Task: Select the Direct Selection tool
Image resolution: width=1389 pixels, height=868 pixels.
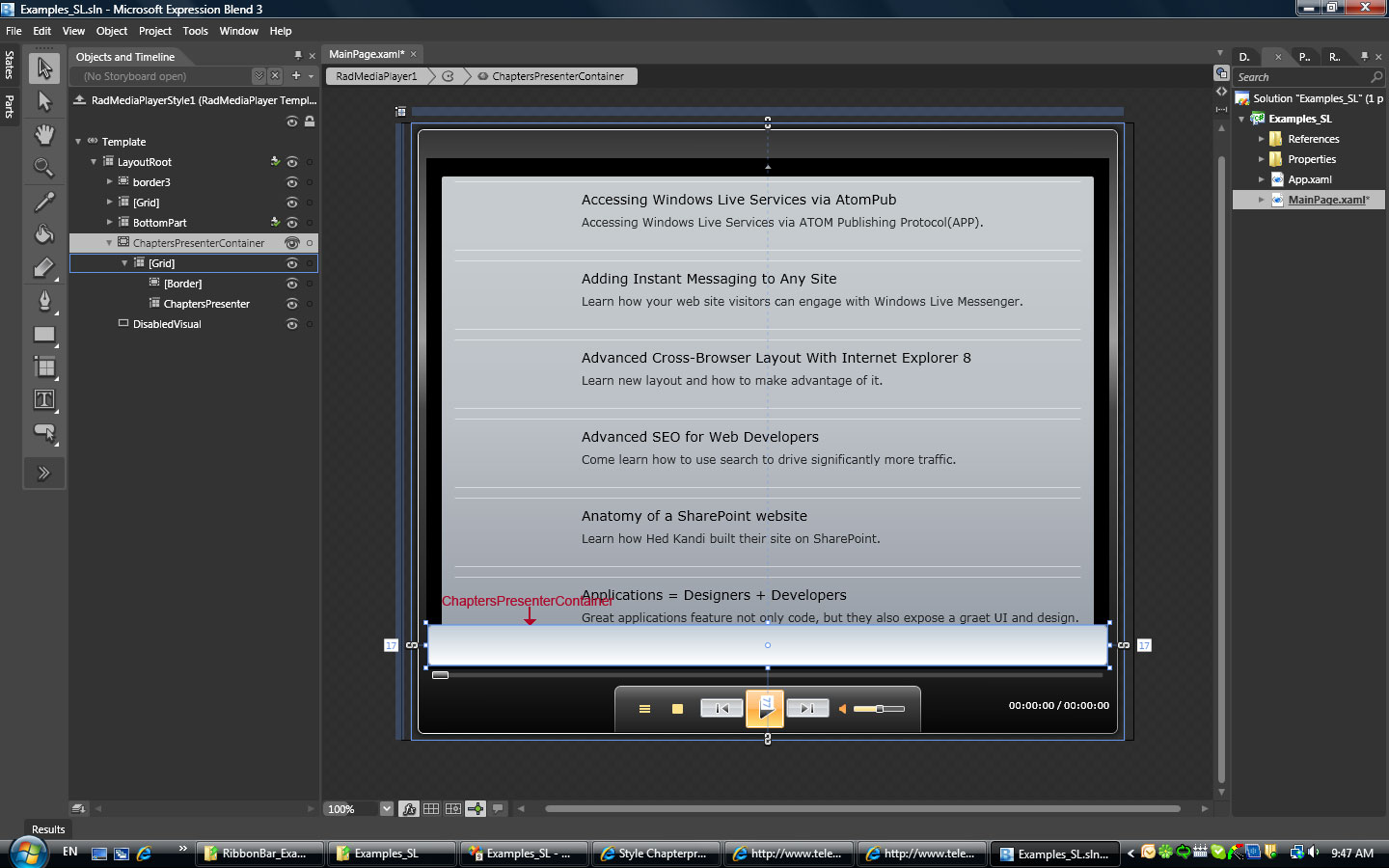Action: 44,101
